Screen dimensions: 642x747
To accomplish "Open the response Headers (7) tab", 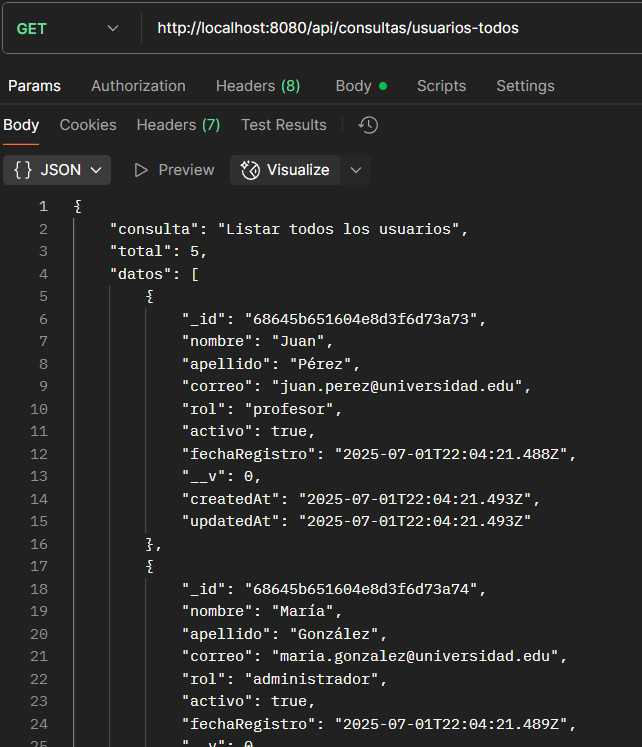I will pos(178,125).
